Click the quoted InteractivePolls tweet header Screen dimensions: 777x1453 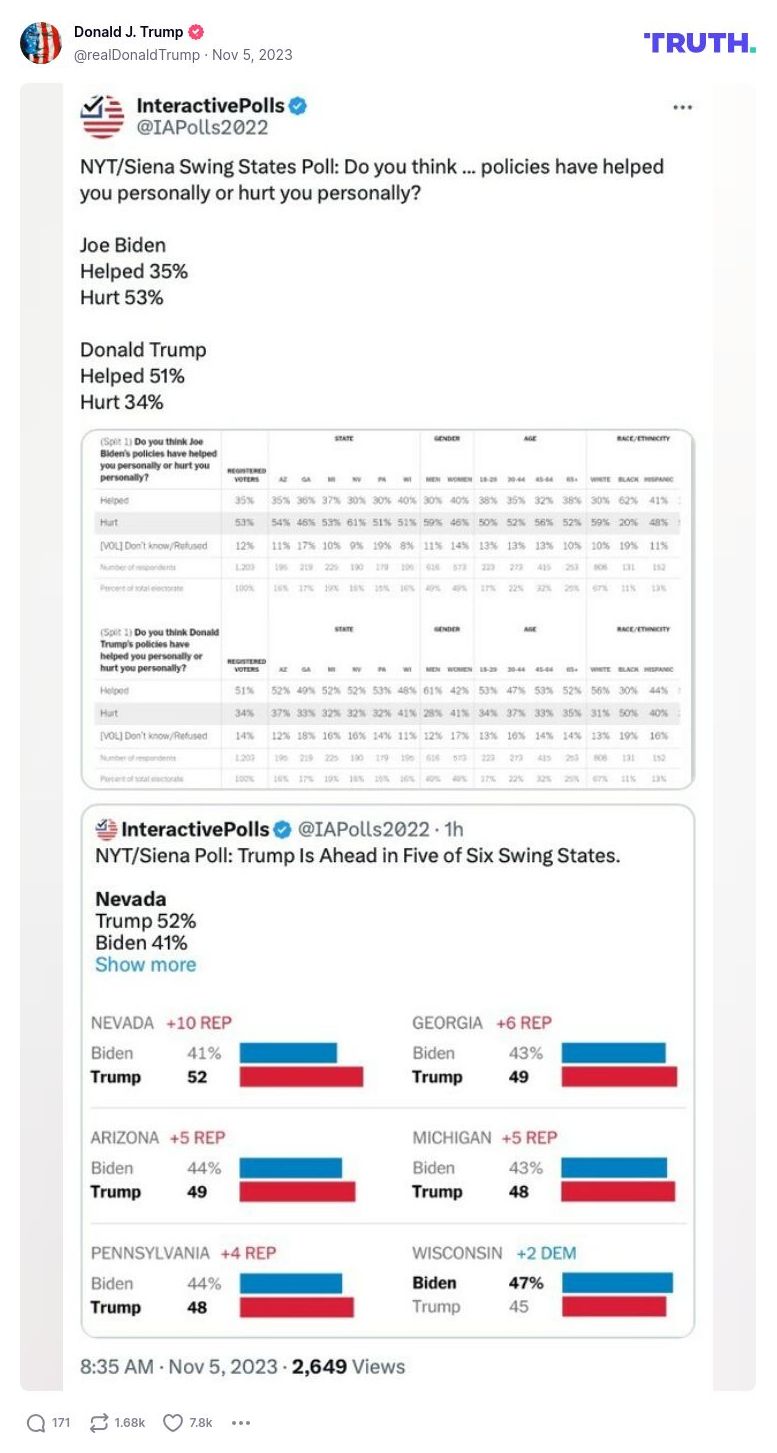tap(280, 830)
